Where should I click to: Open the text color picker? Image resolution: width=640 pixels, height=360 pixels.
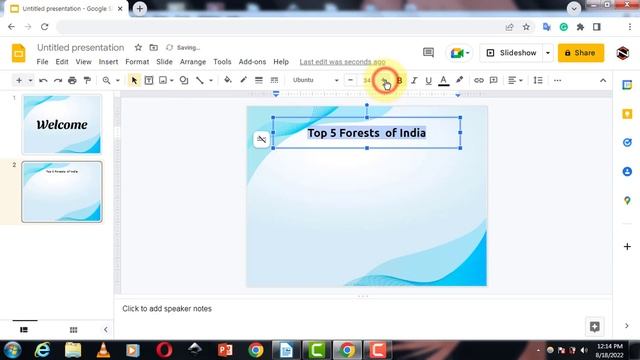point(444,80)
